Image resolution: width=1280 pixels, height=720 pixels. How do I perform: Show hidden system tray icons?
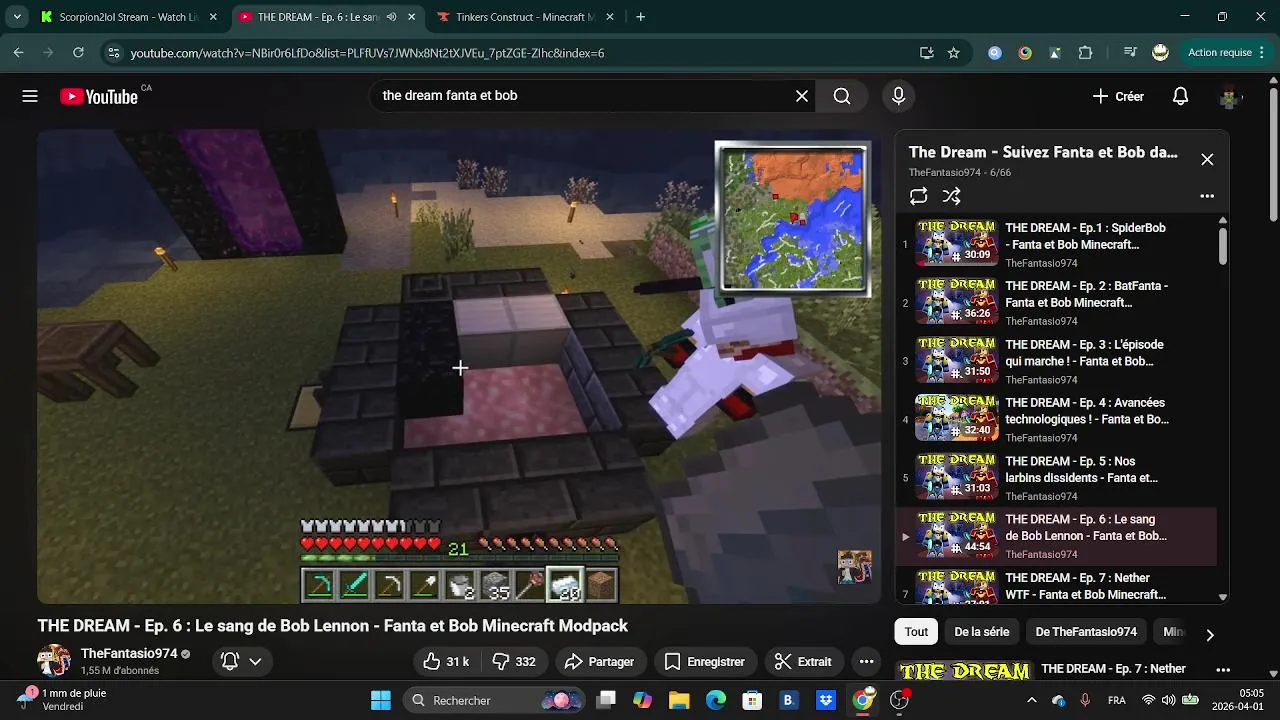click(1032, 700)
